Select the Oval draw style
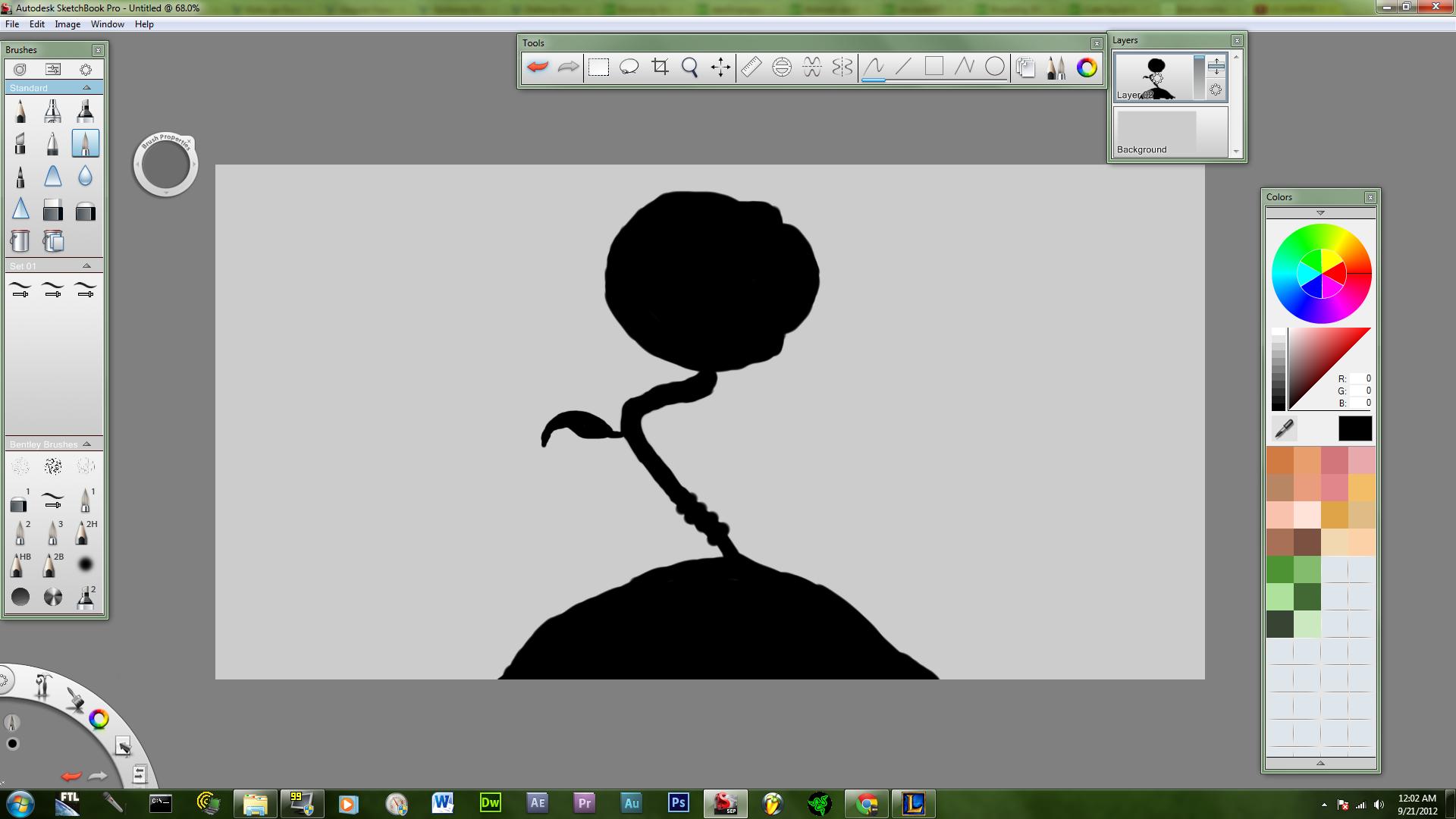Viewport: 1456px width, 819px height. [x=994, y=67]
